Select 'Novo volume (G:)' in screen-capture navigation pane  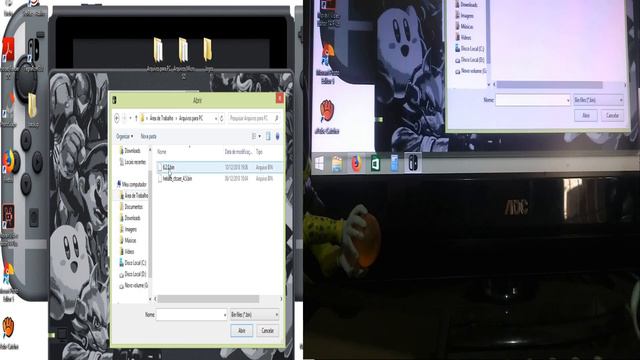coord(133,286)
